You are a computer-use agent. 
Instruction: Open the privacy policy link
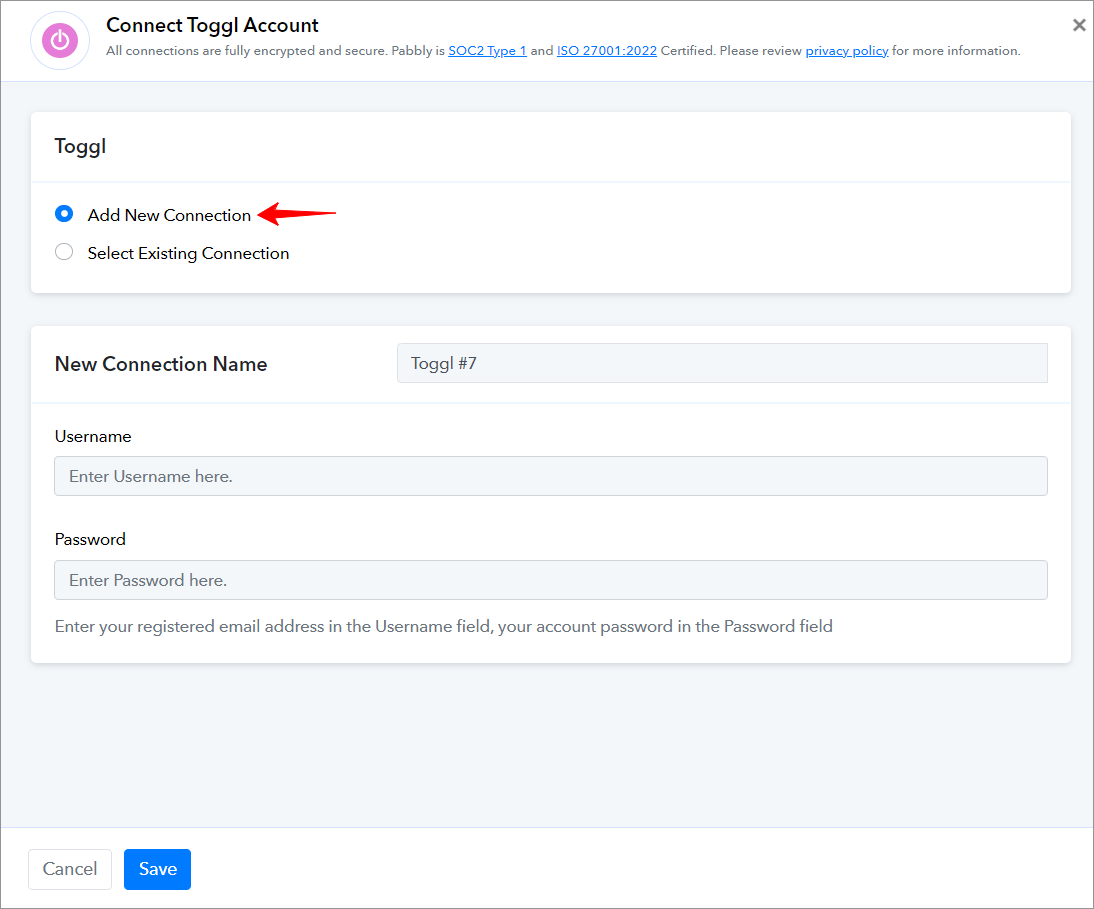[846, 51]
